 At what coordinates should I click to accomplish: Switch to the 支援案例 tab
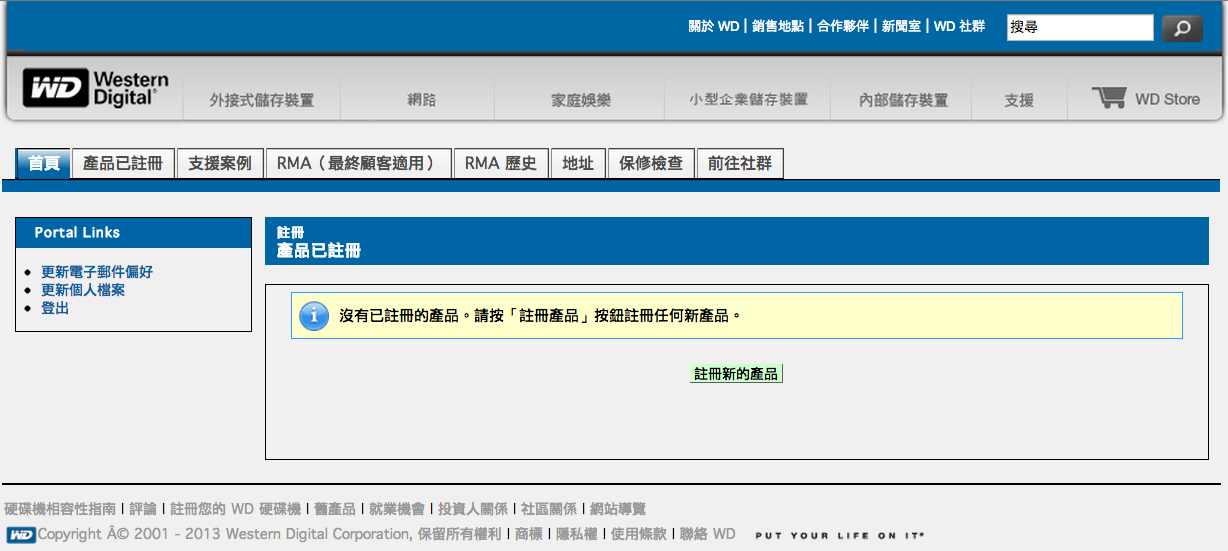(220, 164)
